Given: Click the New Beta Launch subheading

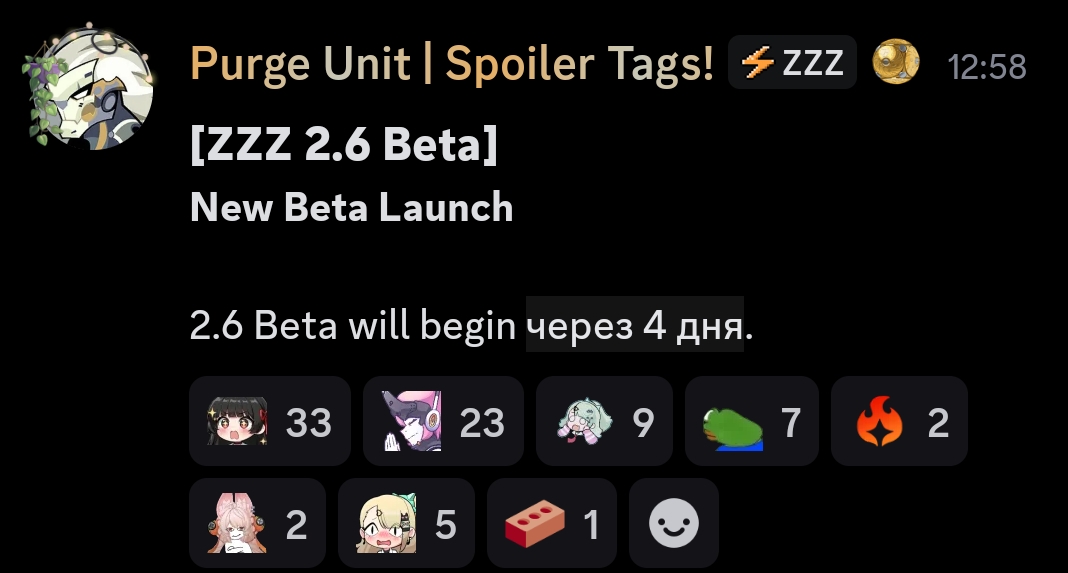Looking at the screenshot, I should [x=351, y=207].
